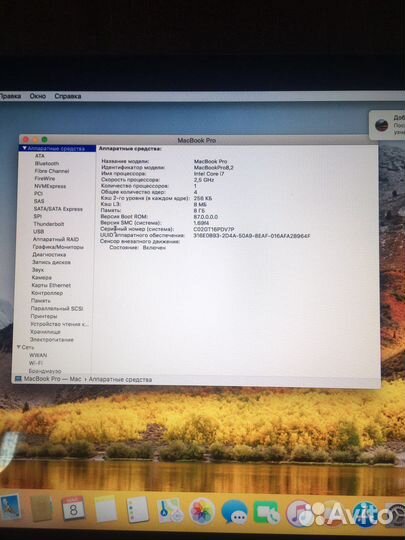The height and width of the screenshot is (540, 405).
Task: Open the Правка menu
Action: (10, 96)
